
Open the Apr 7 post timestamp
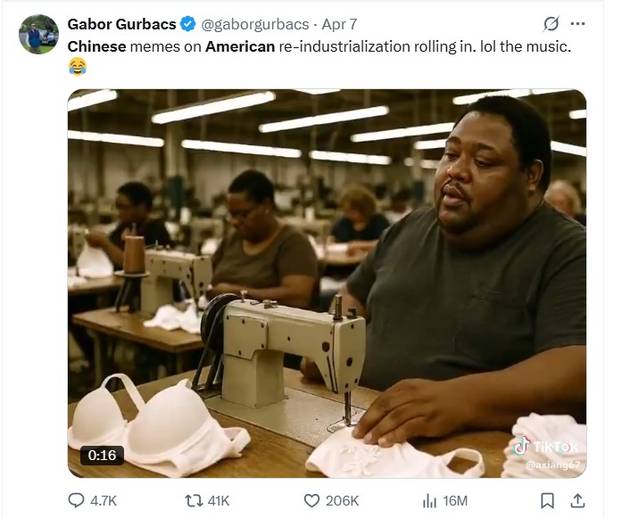point(339,25)
